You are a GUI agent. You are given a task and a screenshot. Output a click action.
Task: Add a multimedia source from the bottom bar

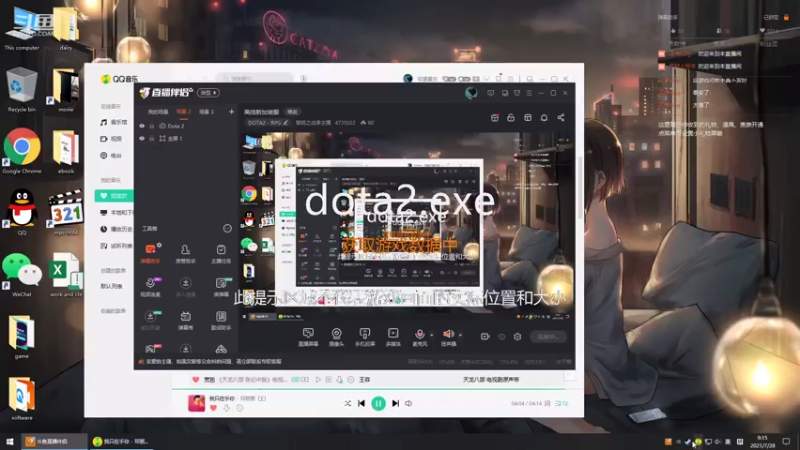click(x=393, y=337)
